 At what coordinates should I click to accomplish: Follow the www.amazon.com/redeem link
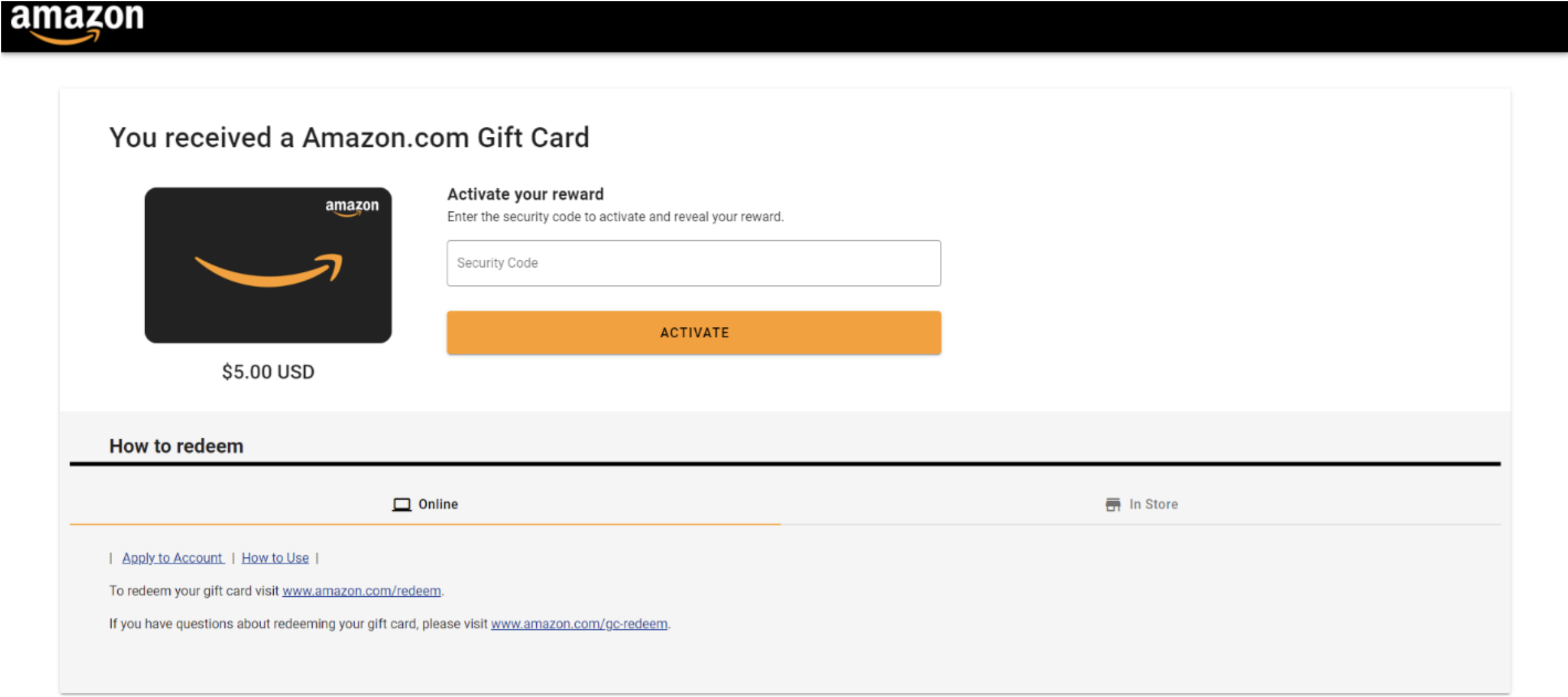click(361, 591)
